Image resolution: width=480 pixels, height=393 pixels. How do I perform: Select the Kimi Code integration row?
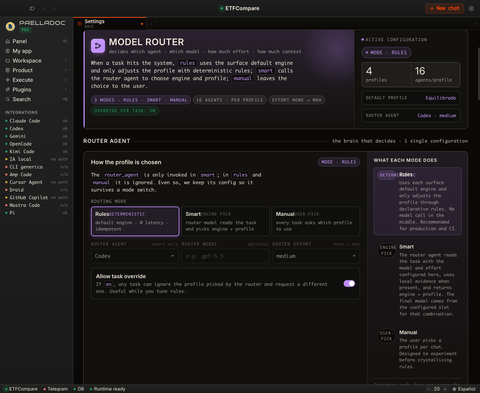pyautogui.click(x=36, y=151)
